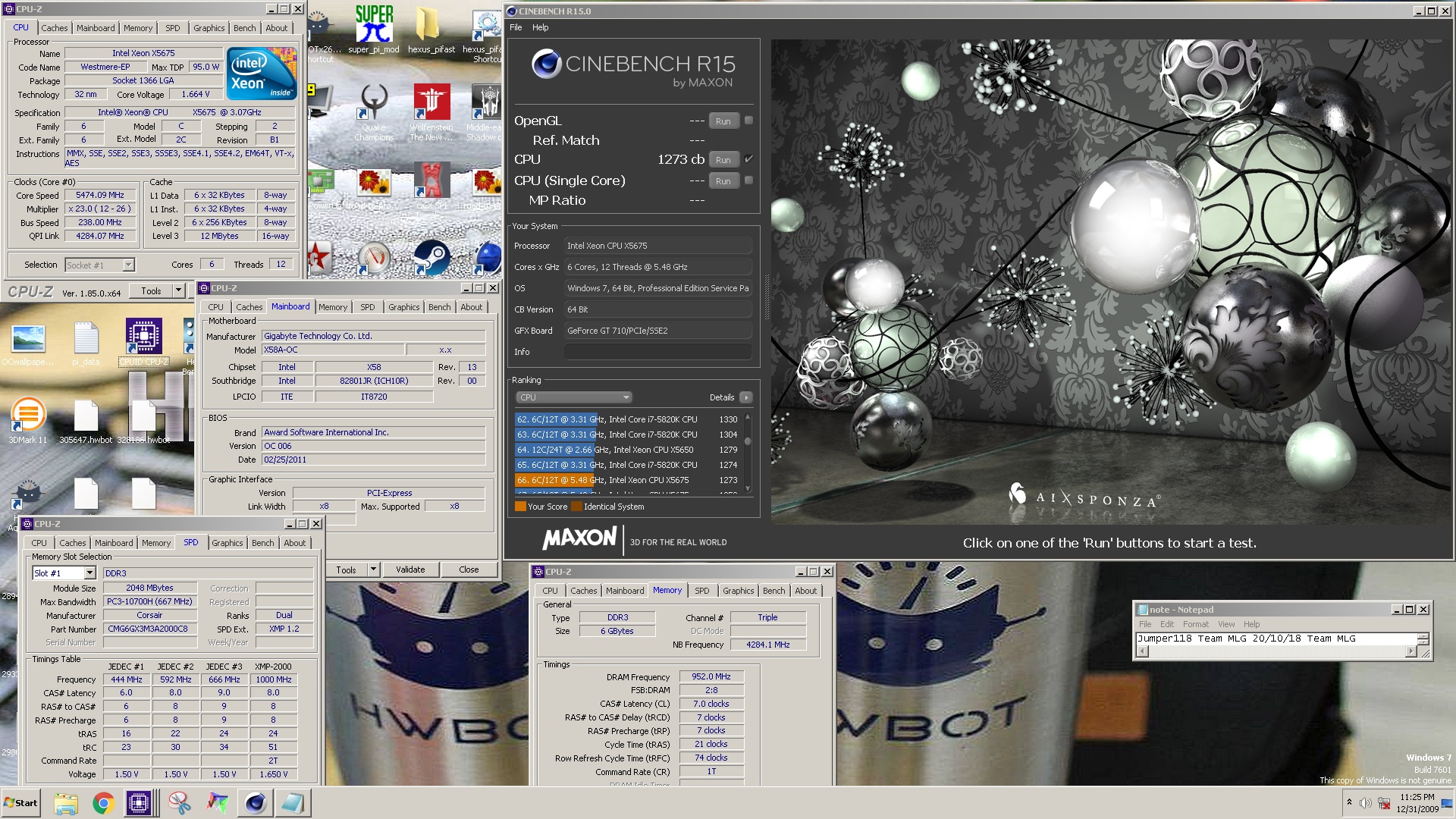Open the 305647.hwbot file
This screenshot has height=819, width=1456.
coord(86,421)
